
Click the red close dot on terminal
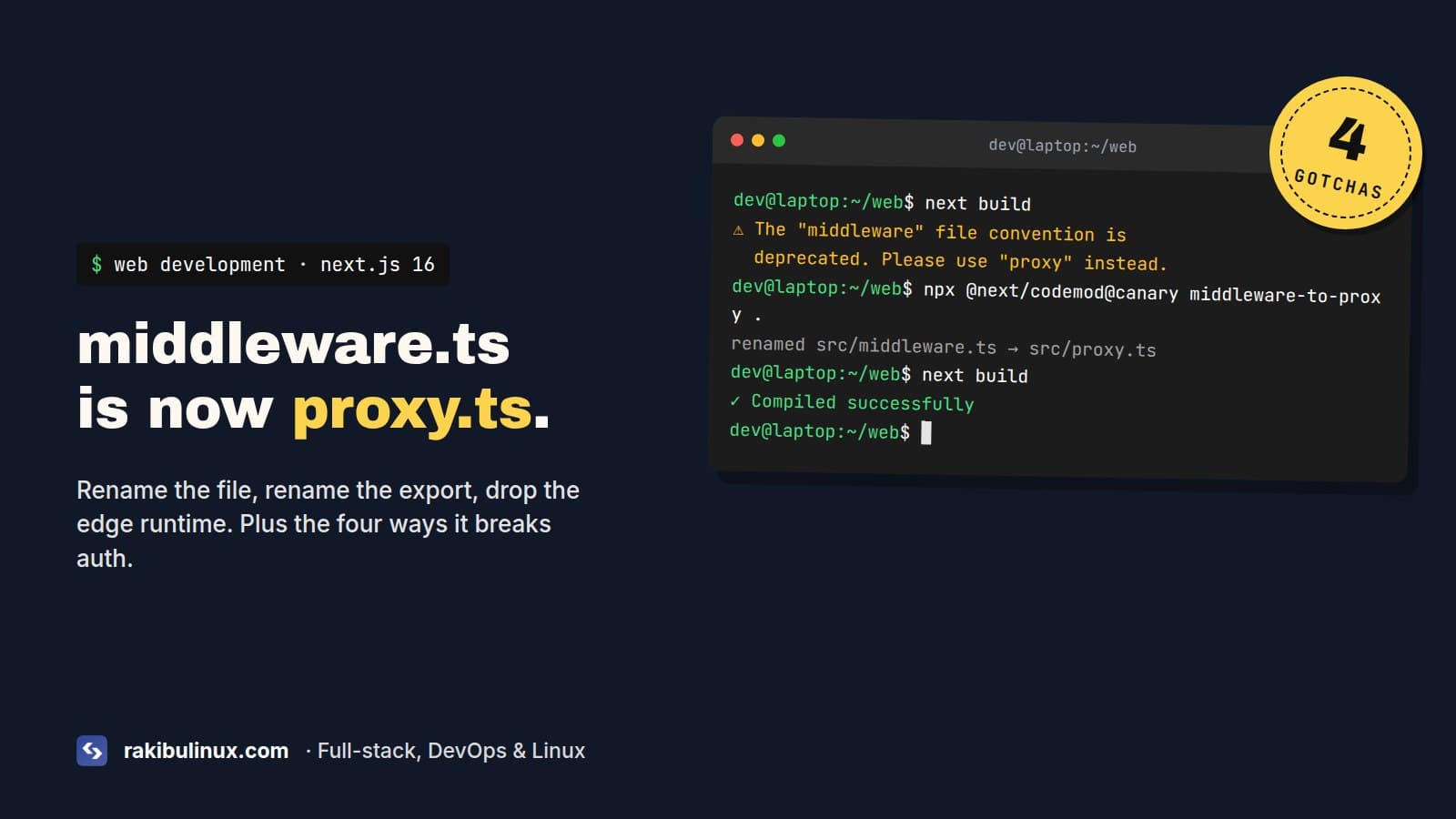click(x=737, y=139)
